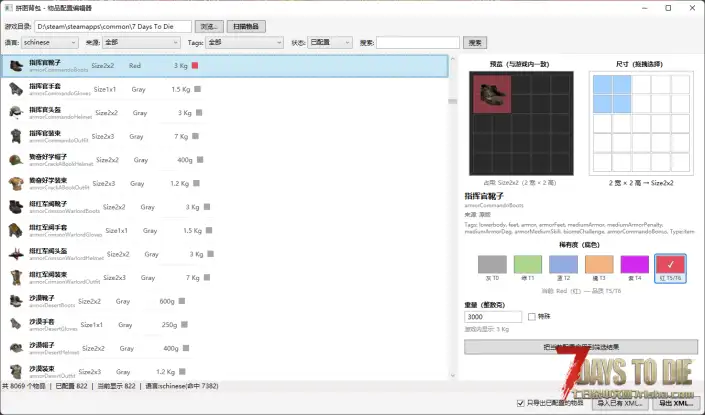Screen dimensions: 705x415
Task: Select the 绯红军阀装束 CrimsonWarlordOutfit icon
Action: 16,277
